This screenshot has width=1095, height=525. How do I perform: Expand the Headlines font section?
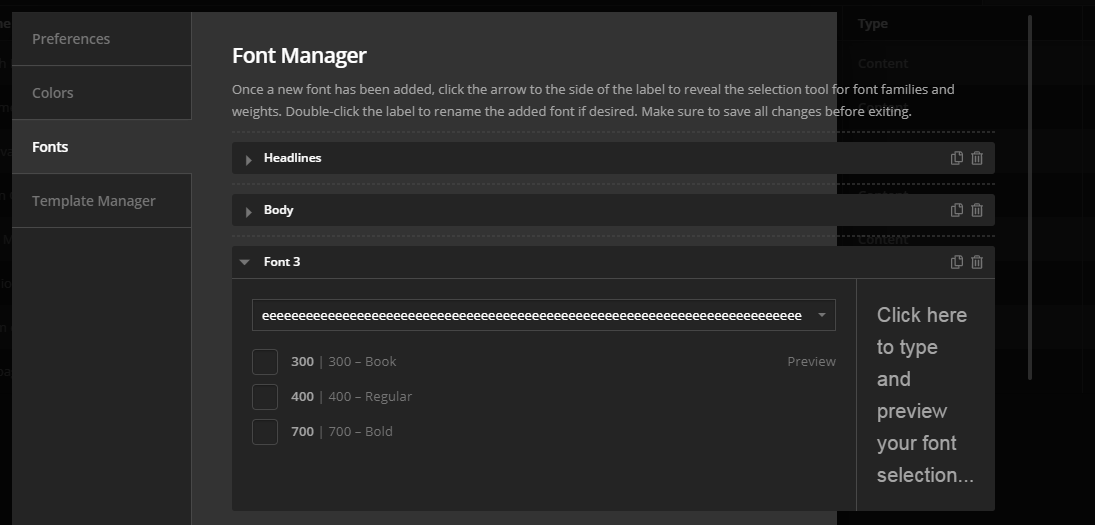[x=248, y=159]
